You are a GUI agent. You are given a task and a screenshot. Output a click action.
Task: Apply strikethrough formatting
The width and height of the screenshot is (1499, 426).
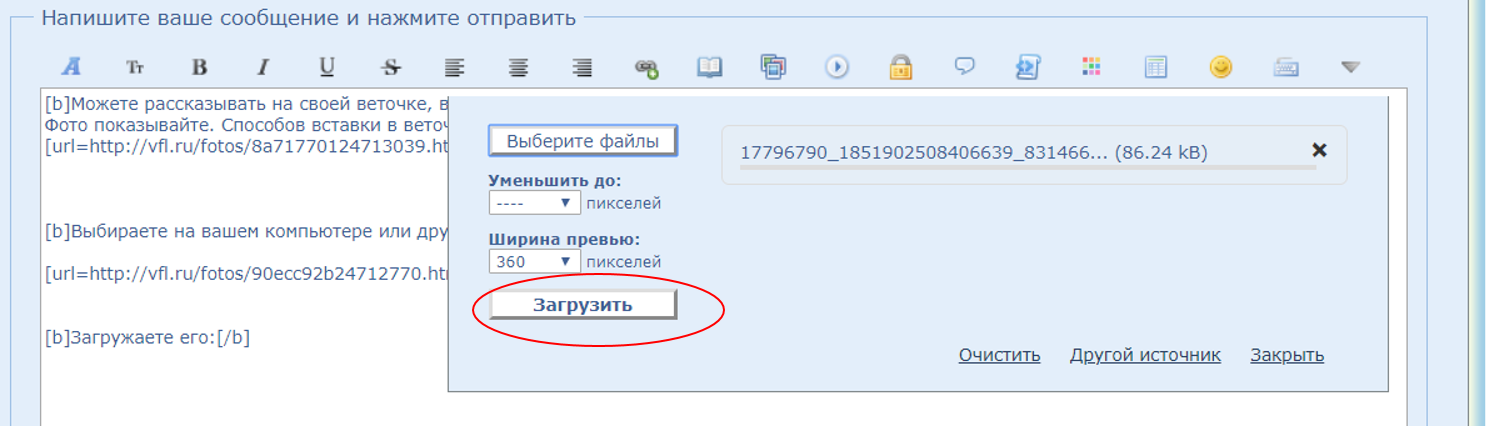pos(391,67)
